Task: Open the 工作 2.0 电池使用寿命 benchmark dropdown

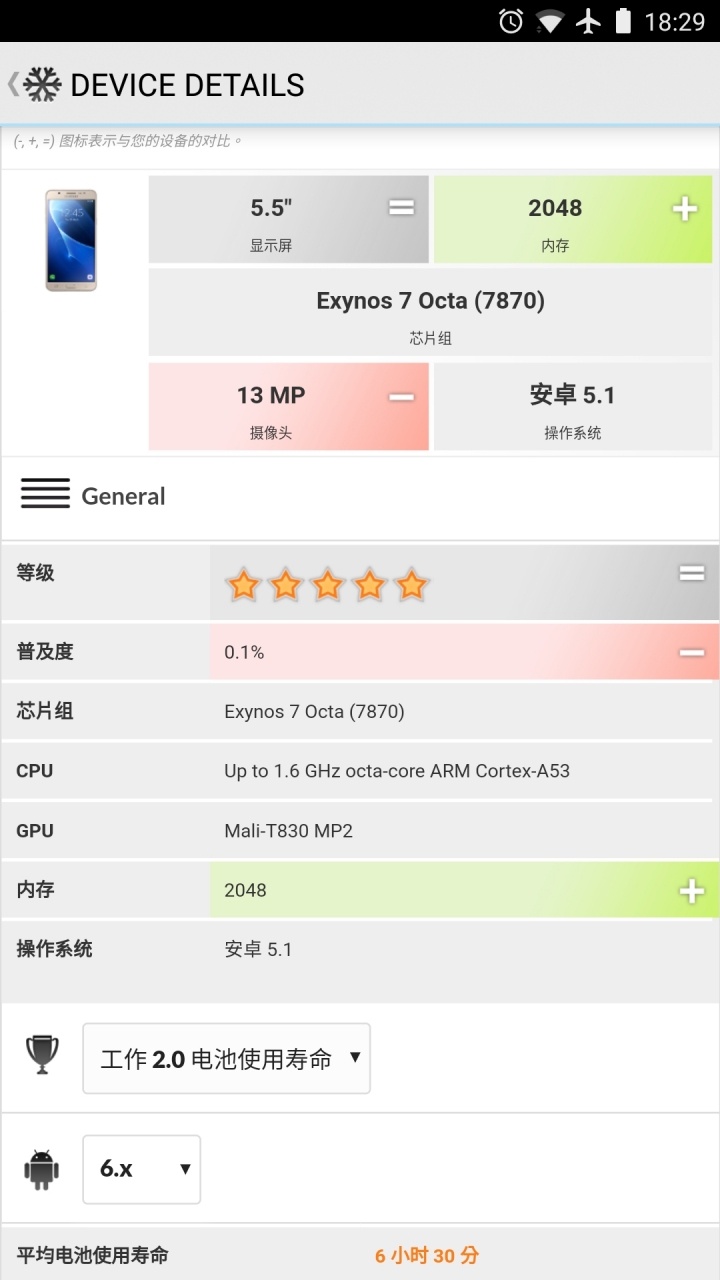Action: point(226,1058)
